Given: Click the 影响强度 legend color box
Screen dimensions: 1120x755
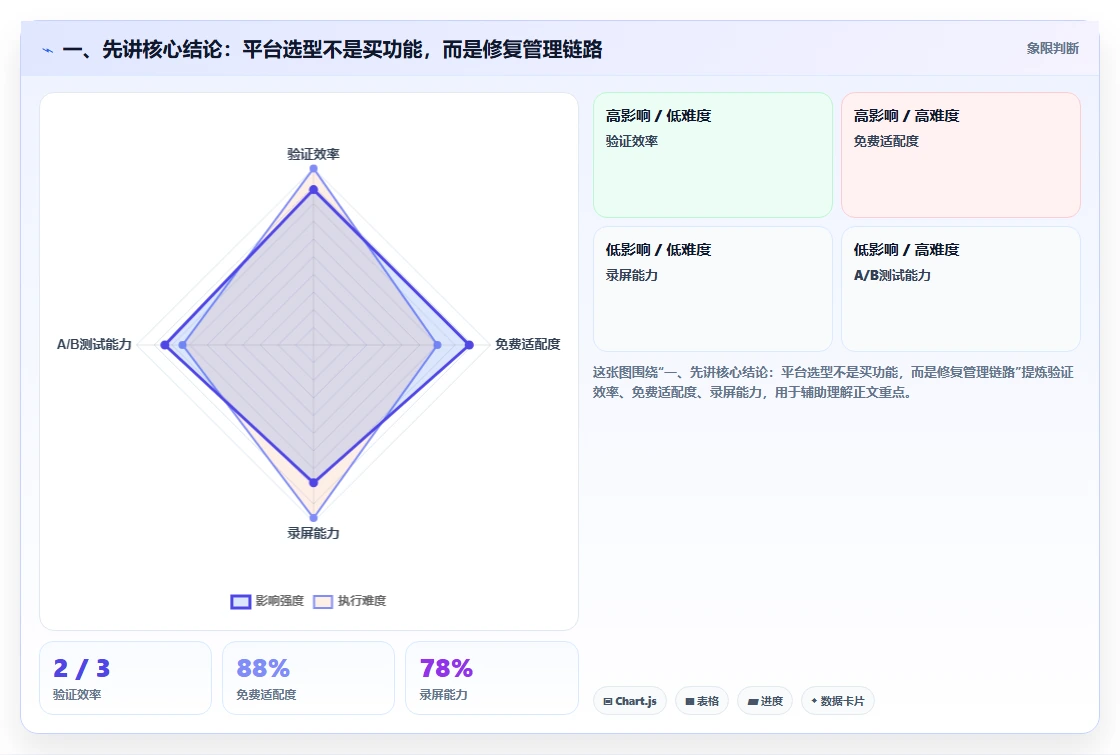Looking at the screenshot, I should (x=241, y=601).
